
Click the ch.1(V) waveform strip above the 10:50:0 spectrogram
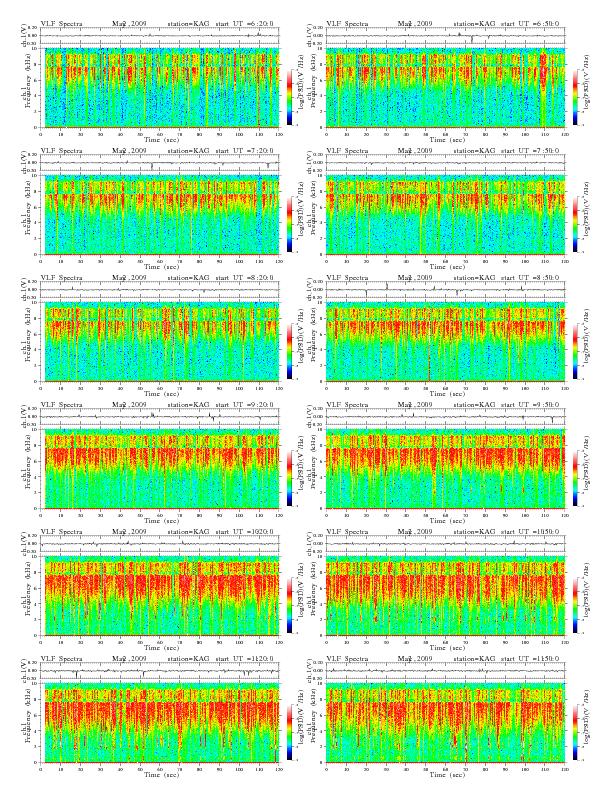[445, 543]
